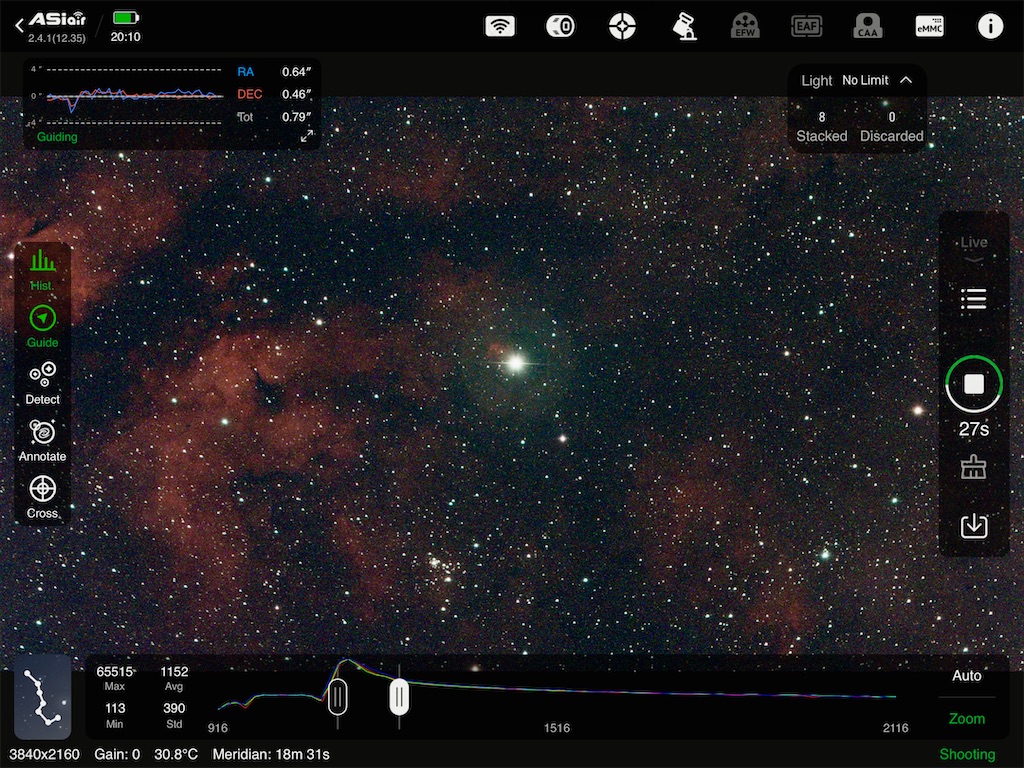Image resolution: width=1024 pixels, height=768 pixels.
Task: Open the Wi-Fi settings icon
Action: click(499, 26)
